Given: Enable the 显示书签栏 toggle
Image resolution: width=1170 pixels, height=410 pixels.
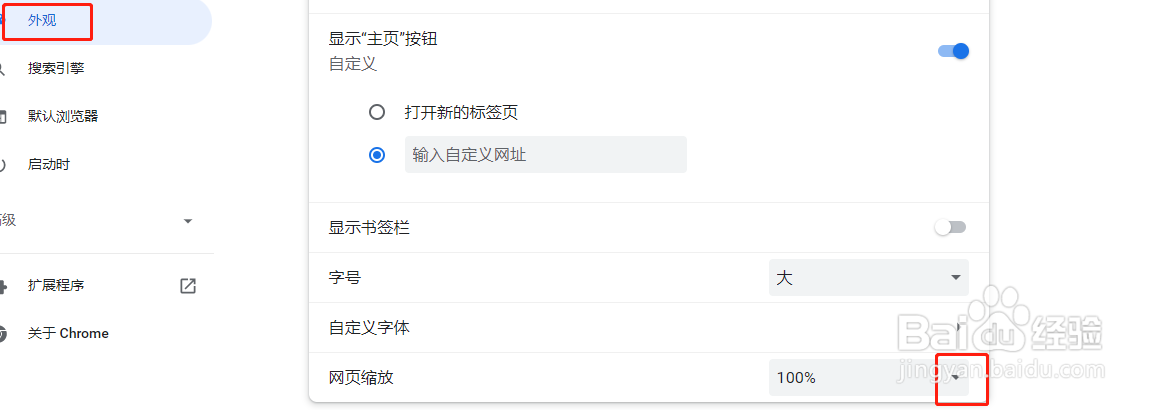Looking at the screenshot, I should coord(950,228).
